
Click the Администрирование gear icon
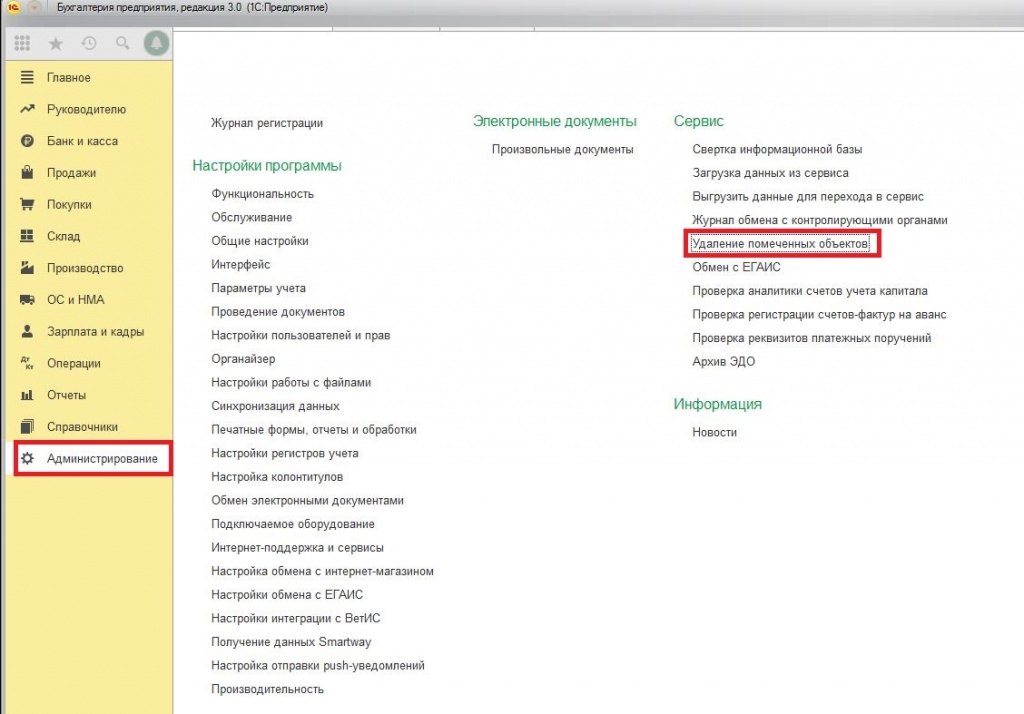click(x=27, y=459)
